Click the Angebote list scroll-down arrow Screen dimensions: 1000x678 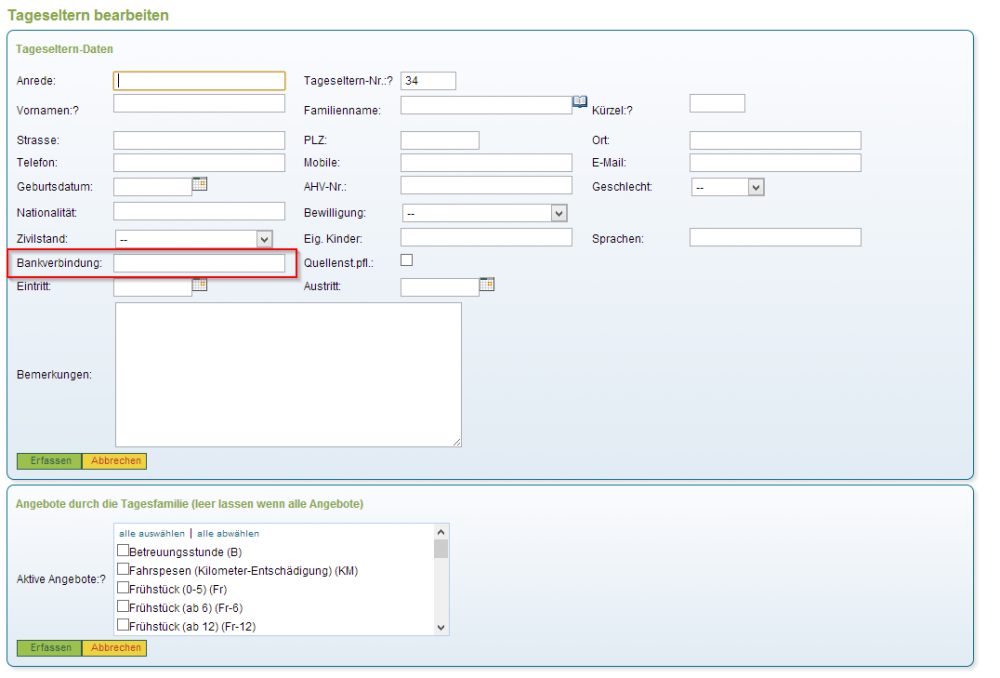(x=441, y=627)
